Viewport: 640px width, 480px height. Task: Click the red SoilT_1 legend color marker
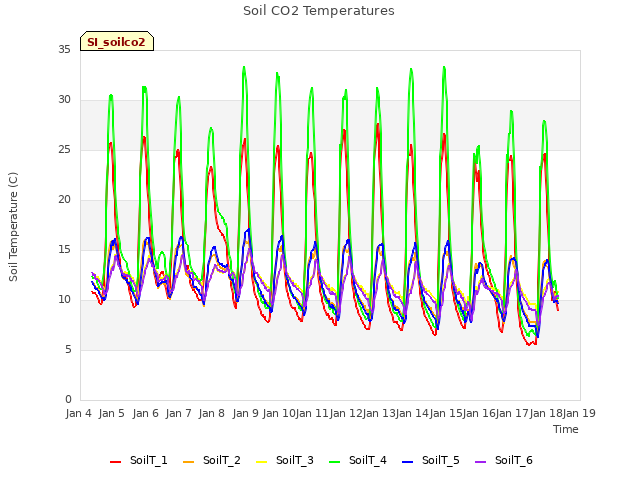(116, 462)
